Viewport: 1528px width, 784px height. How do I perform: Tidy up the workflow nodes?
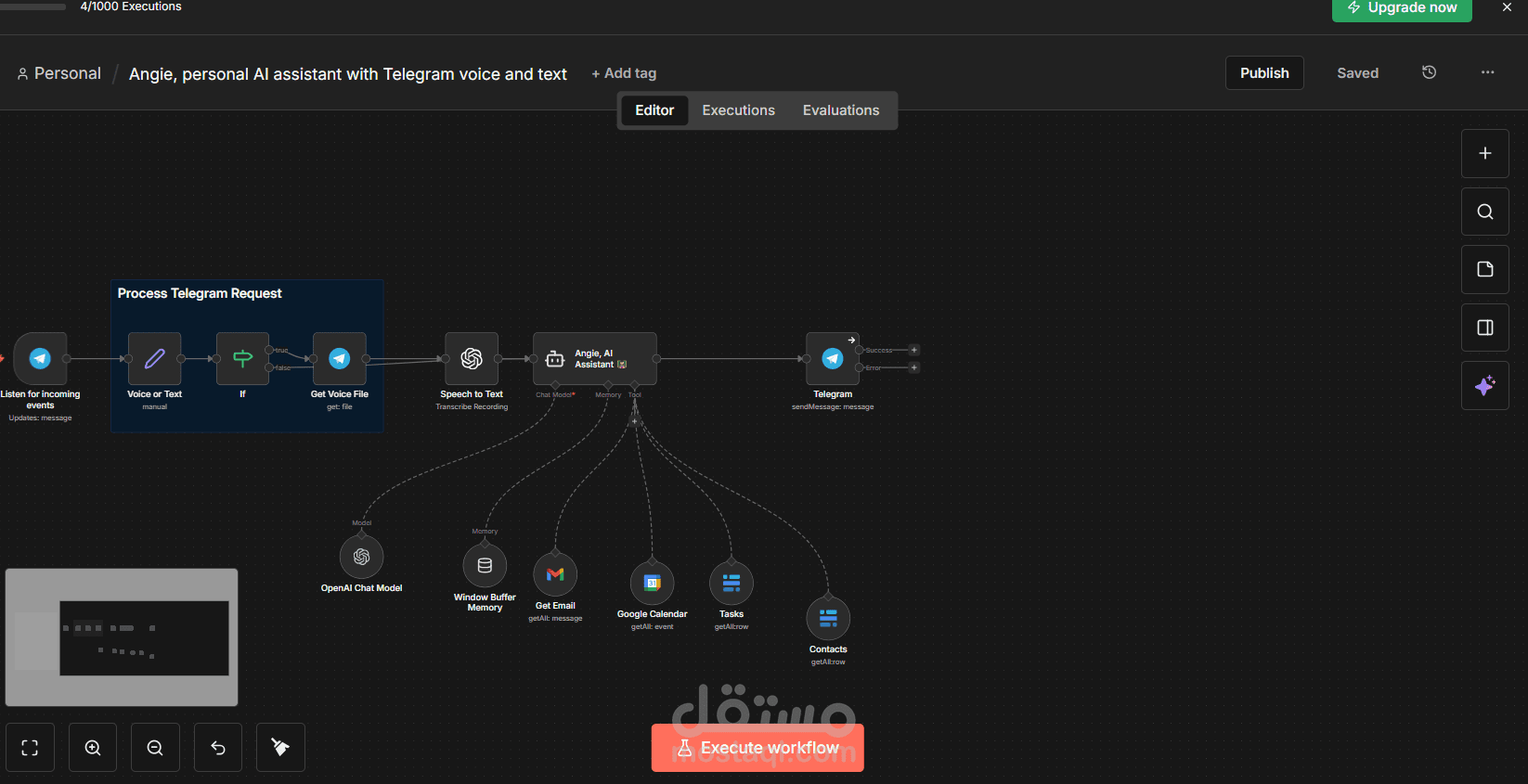click(280, 748)
